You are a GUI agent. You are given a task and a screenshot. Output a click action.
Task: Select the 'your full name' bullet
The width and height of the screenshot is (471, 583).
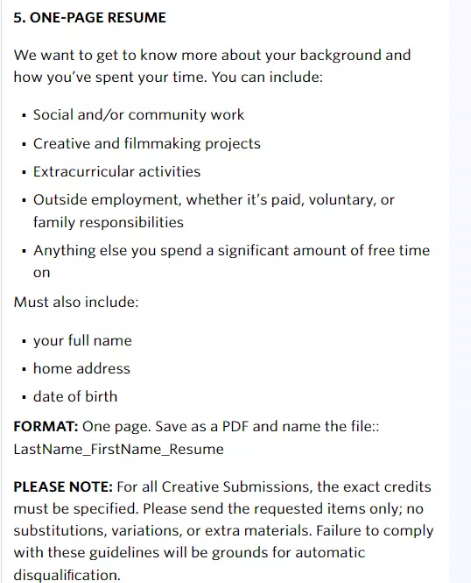[83, 340]
